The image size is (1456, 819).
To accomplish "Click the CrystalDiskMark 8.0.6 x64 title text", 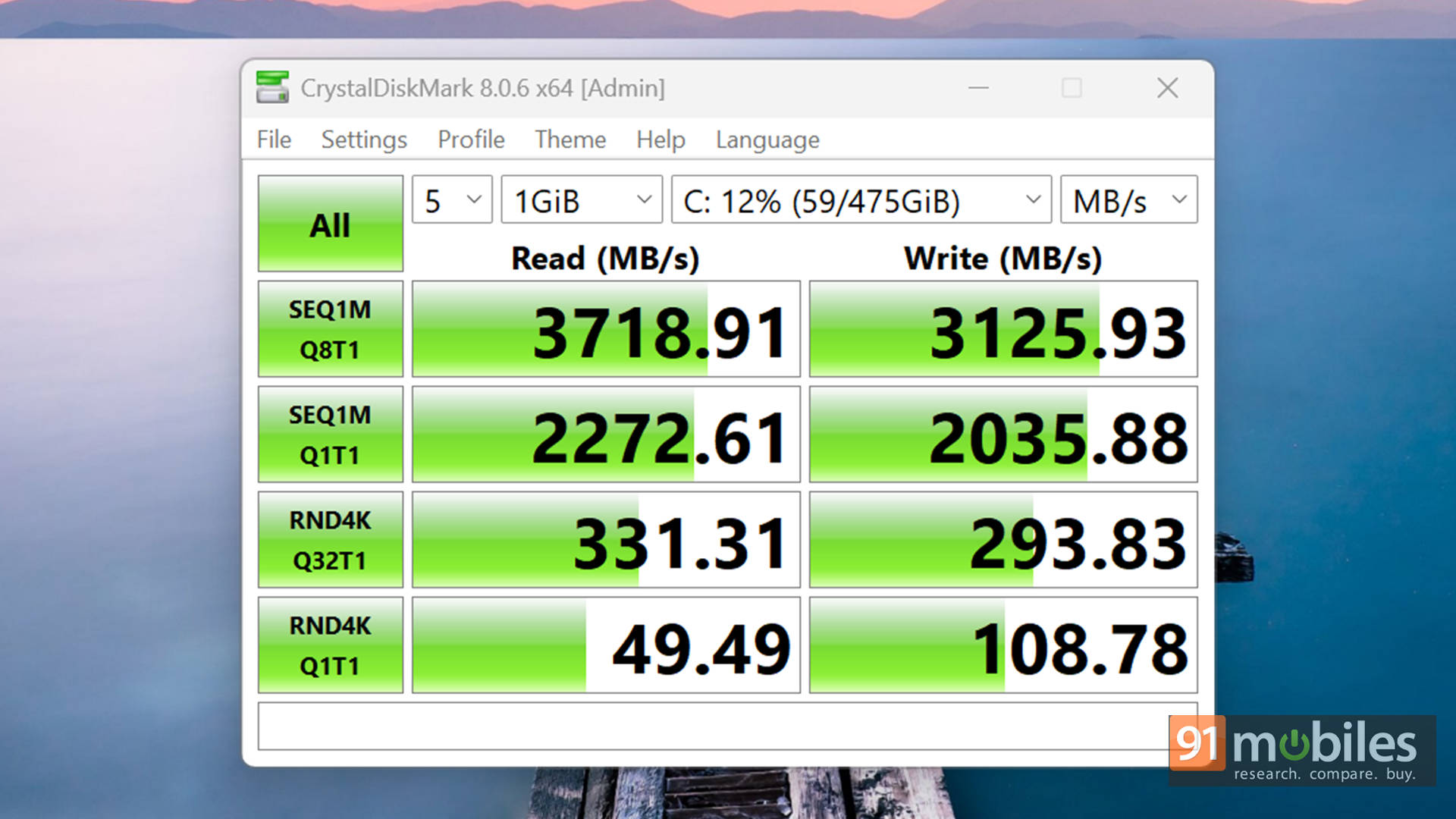I will (482, 89).
